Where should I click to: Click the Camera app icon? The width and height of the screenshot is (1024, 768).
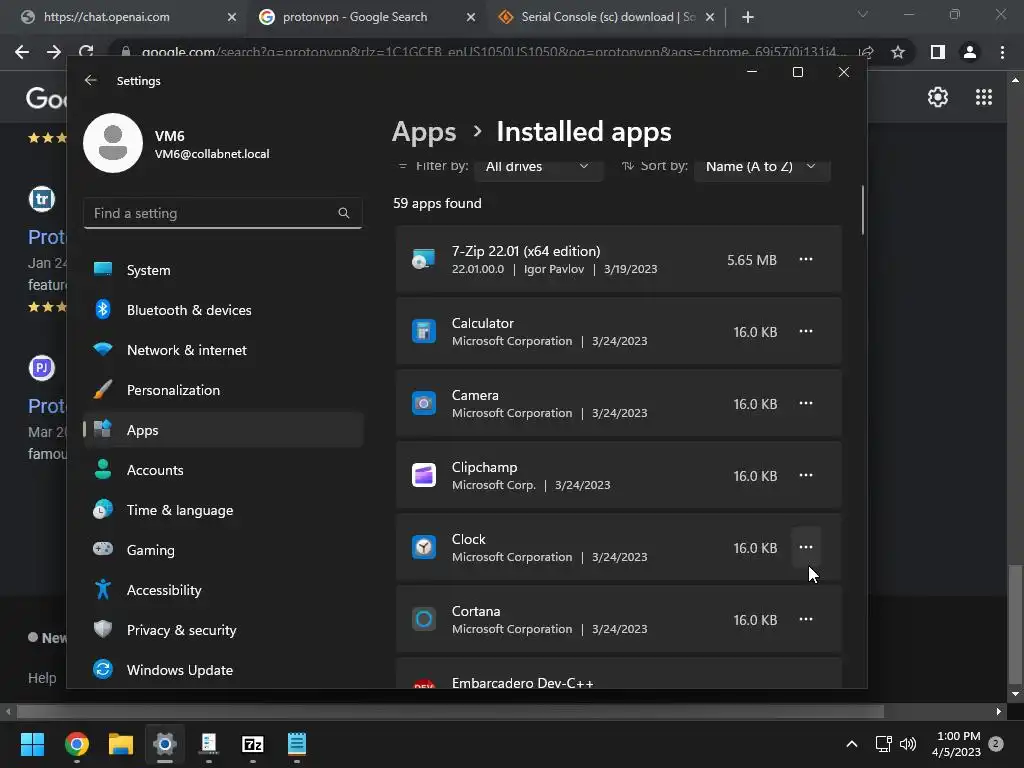coord(424,403)
